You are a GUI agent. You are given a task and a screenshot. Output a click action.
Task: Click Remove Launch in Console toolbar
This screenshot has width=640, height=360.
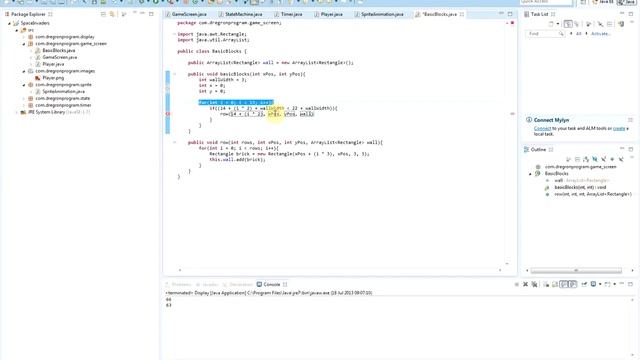point(526,284)
